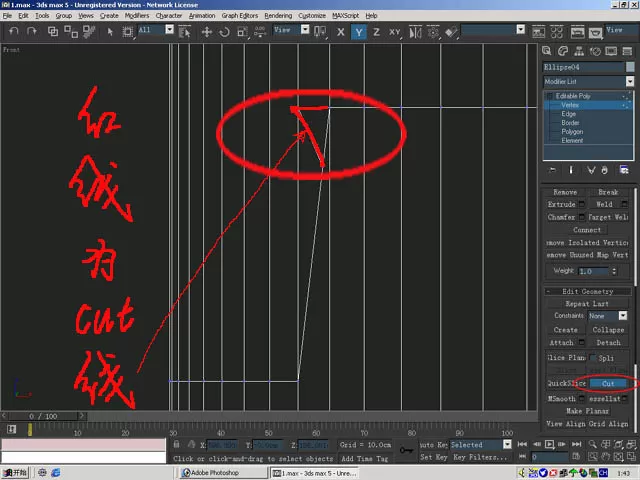
Task: Open the Rendering menu
Action: click(x=278, y=16)
